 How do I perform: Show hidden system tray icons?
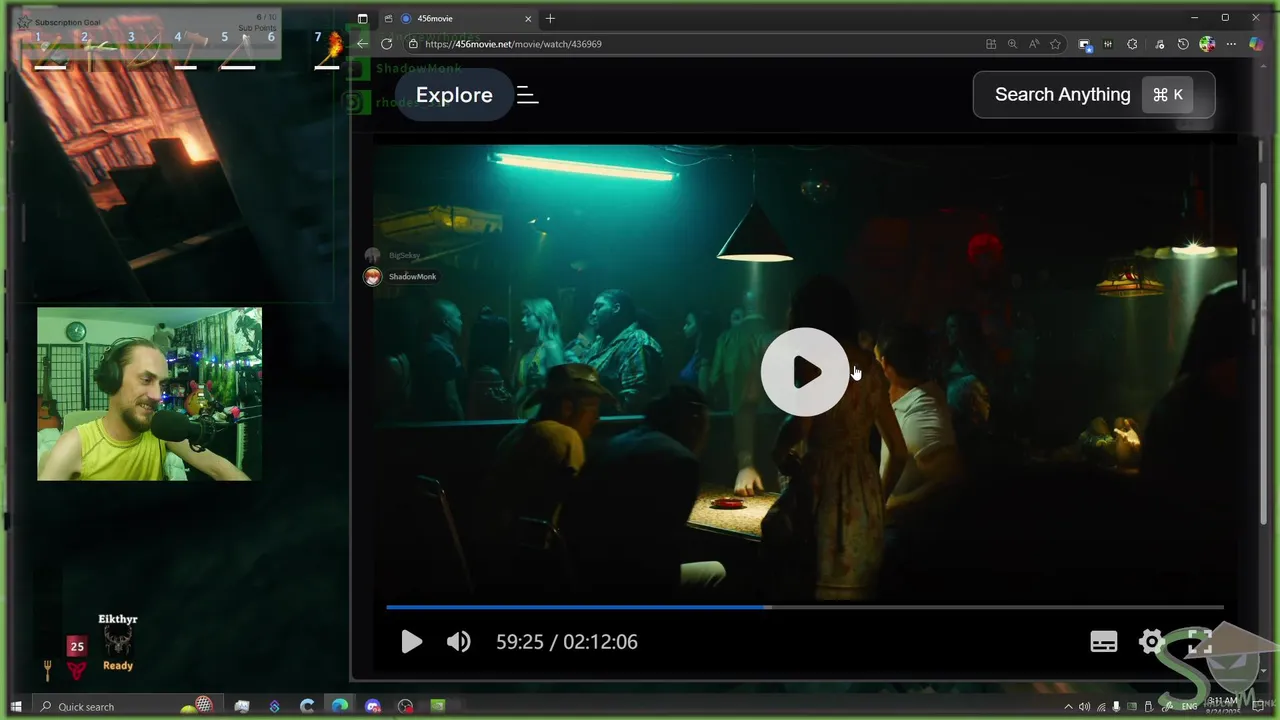pos(1068,707)
